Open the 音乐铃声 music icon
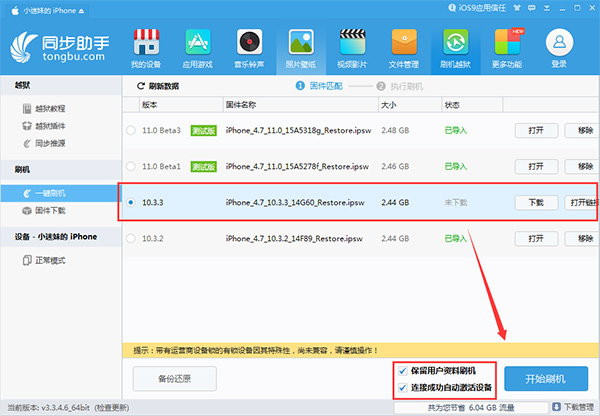The width and height of the screenshot is (600, 416). 249,49
